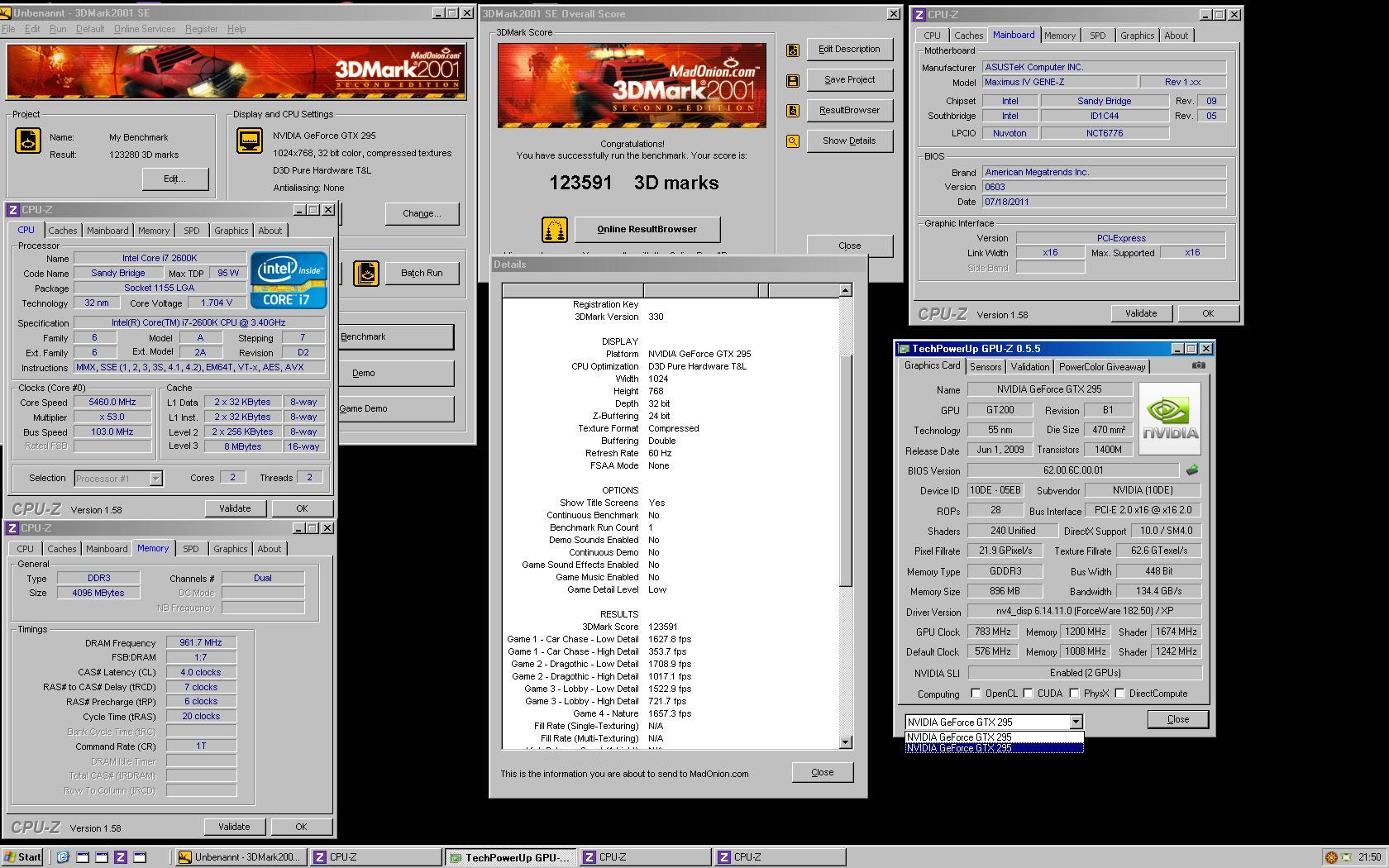Click the Game Demo button
Image resolution: width=1389 pixels, height=868 pixels.
(395, 408)
